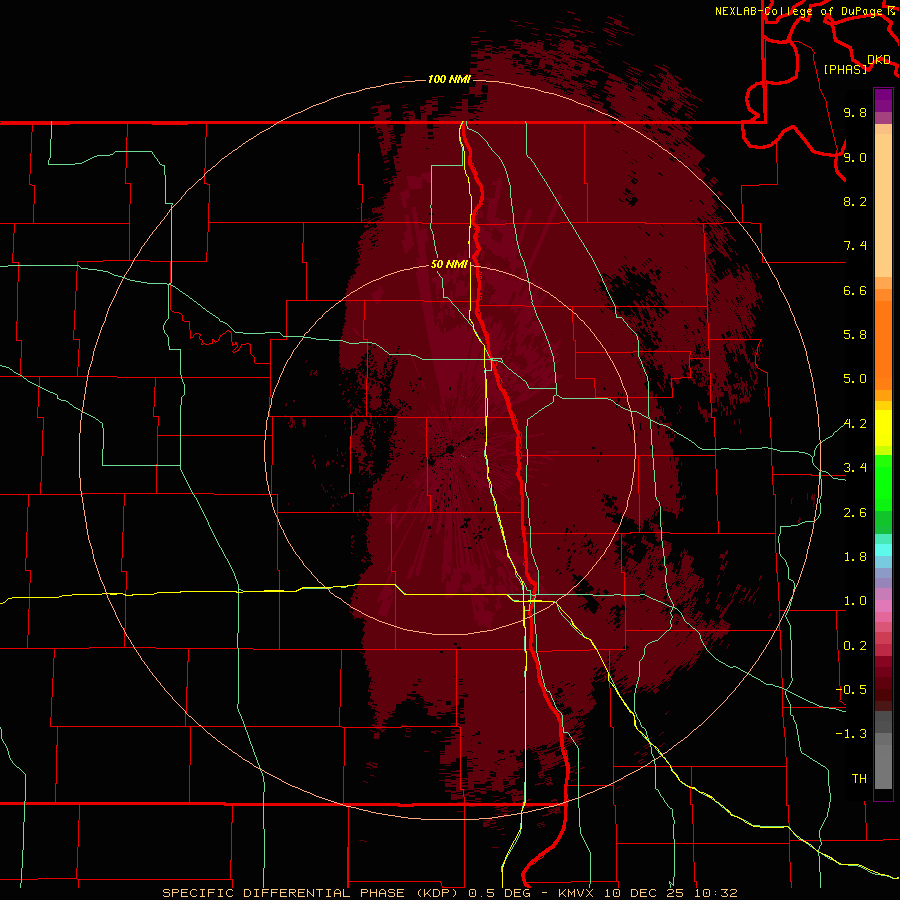This screenshot has height=900, width=900.
Task: Click the 1.8 scale value
Action: (855, 557)
